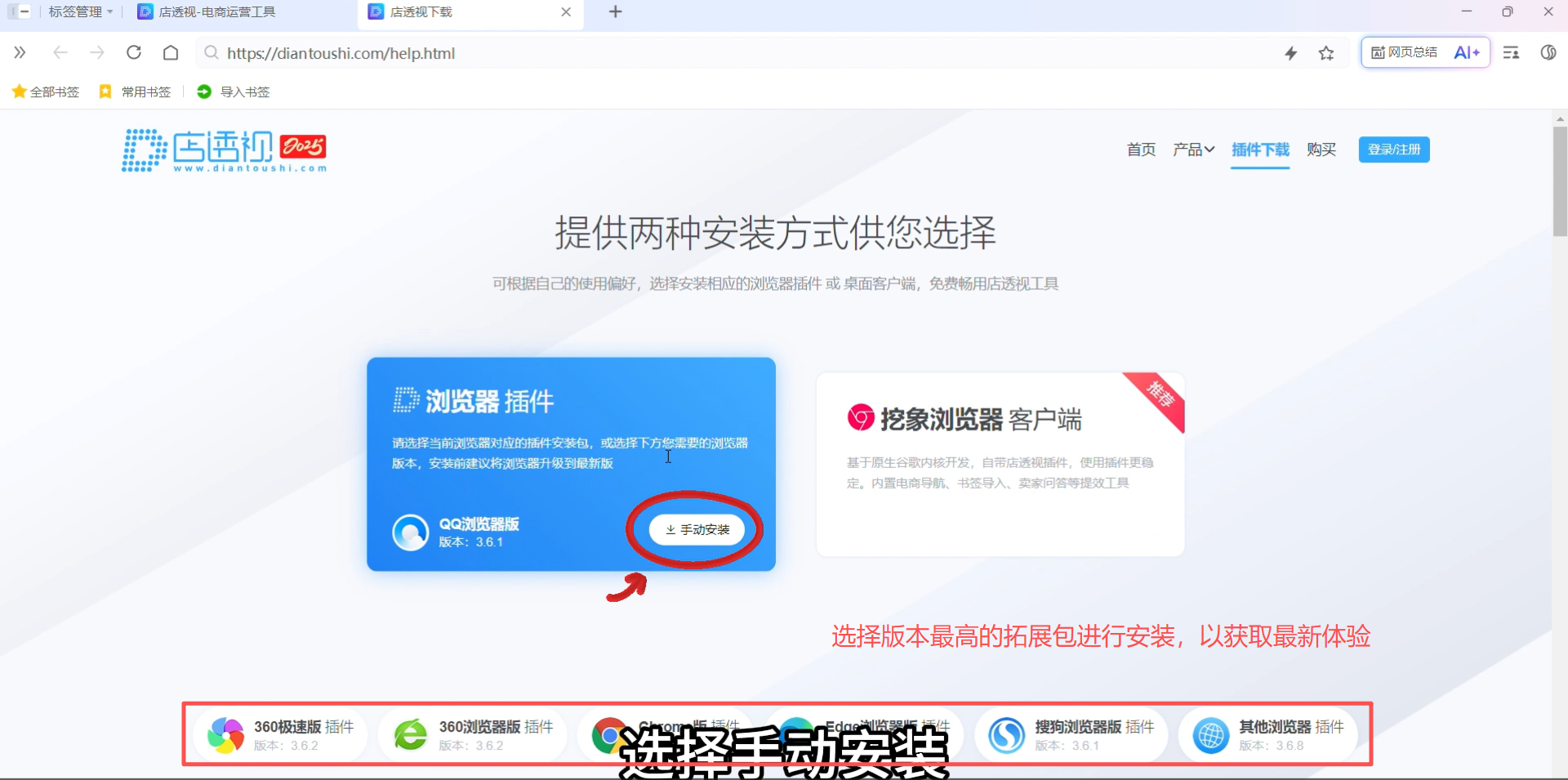Click the heading 提供两种安装方式供您选择
This screenshot has width=1568, height=780.
(776, 233)
